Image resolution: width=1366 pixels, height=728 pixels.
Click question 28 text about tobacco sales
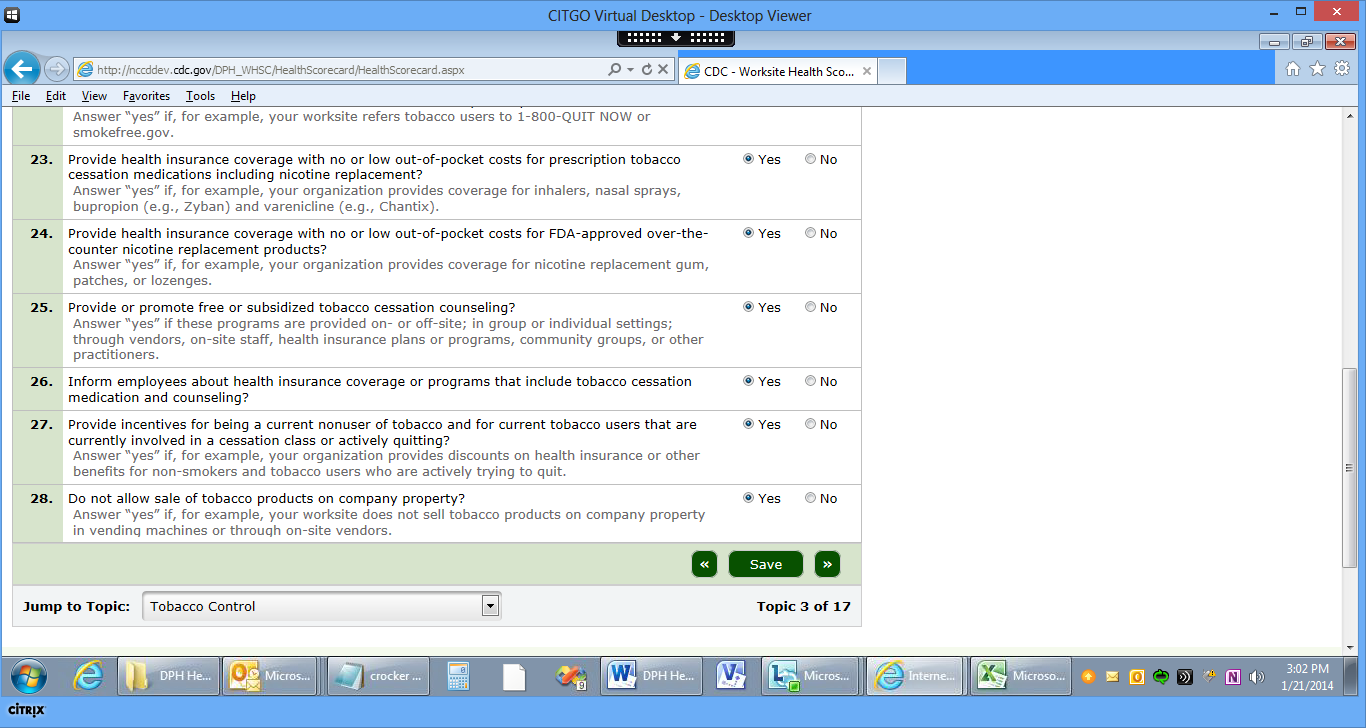266,498
